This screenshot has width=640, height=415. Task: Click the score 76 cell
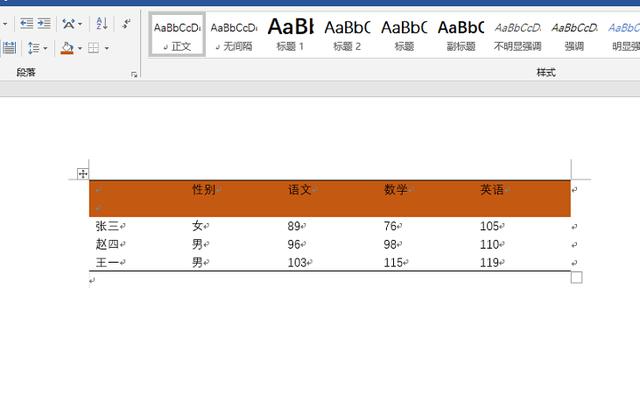point(390,226)
